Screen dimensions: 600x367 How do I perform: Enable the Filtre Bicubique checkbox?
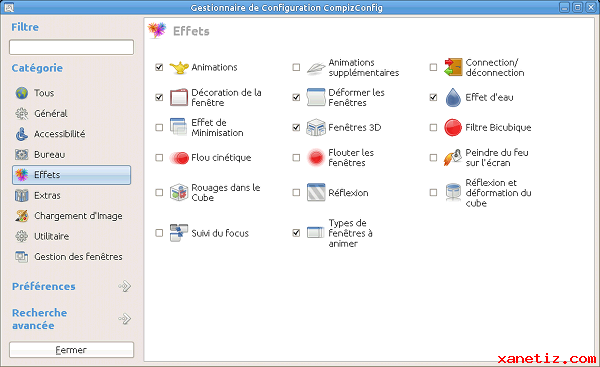(x=433, y=127)
